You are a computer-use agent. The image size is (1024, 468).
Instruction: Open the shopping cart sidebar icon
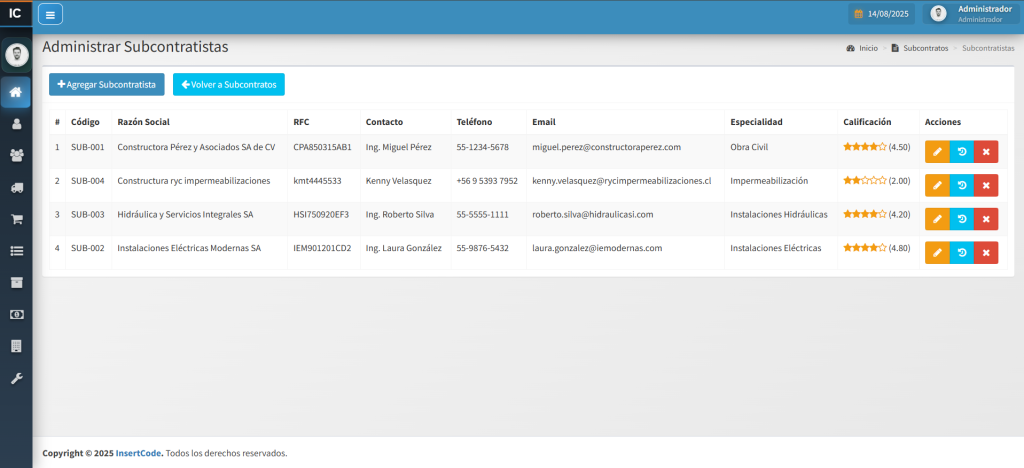click(16, 219)
